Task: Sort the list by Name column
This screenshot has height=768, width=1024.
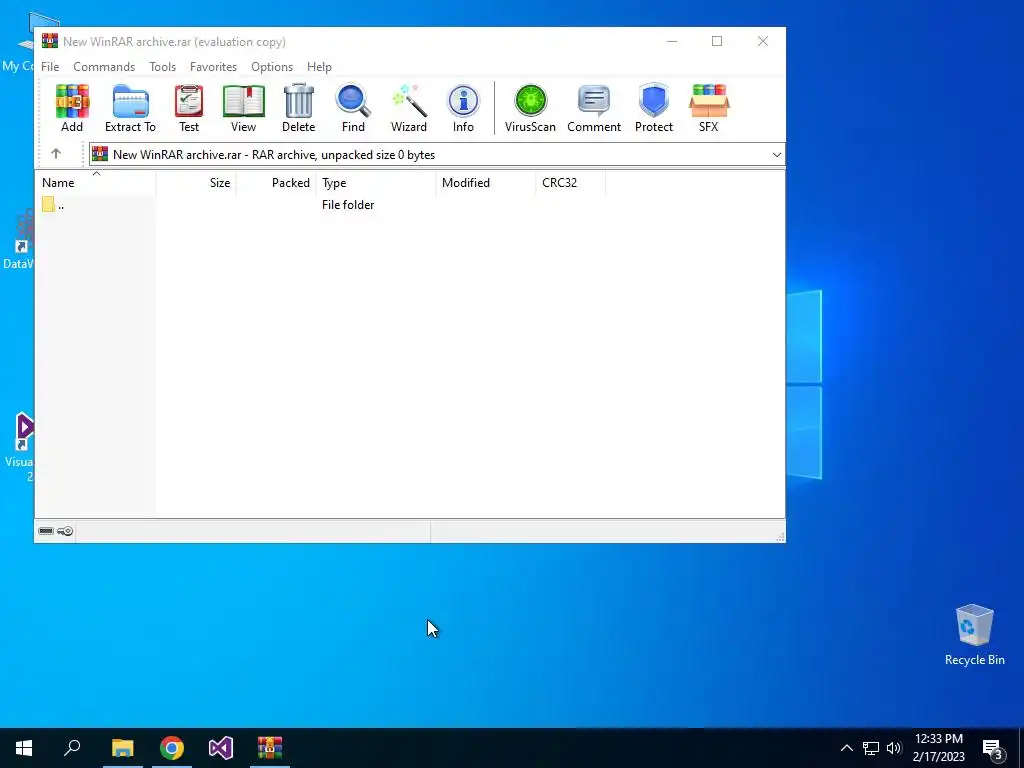Action: coord(95,183)
